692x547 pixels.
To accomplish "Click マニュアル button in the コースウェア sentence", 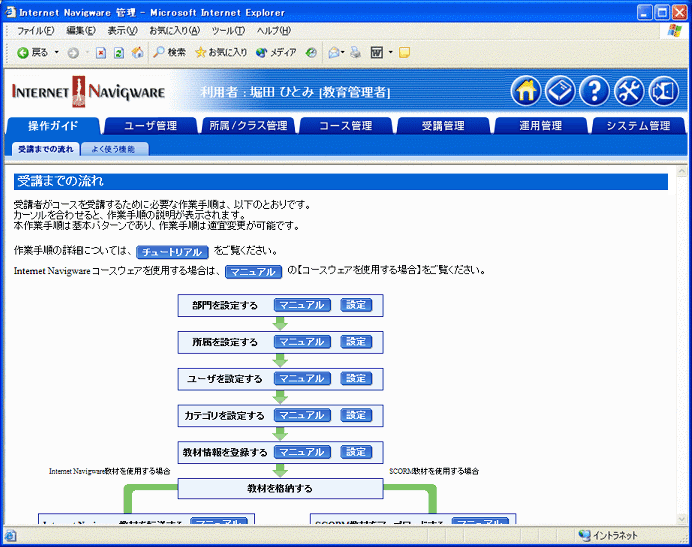I will [x=253, y=272].
